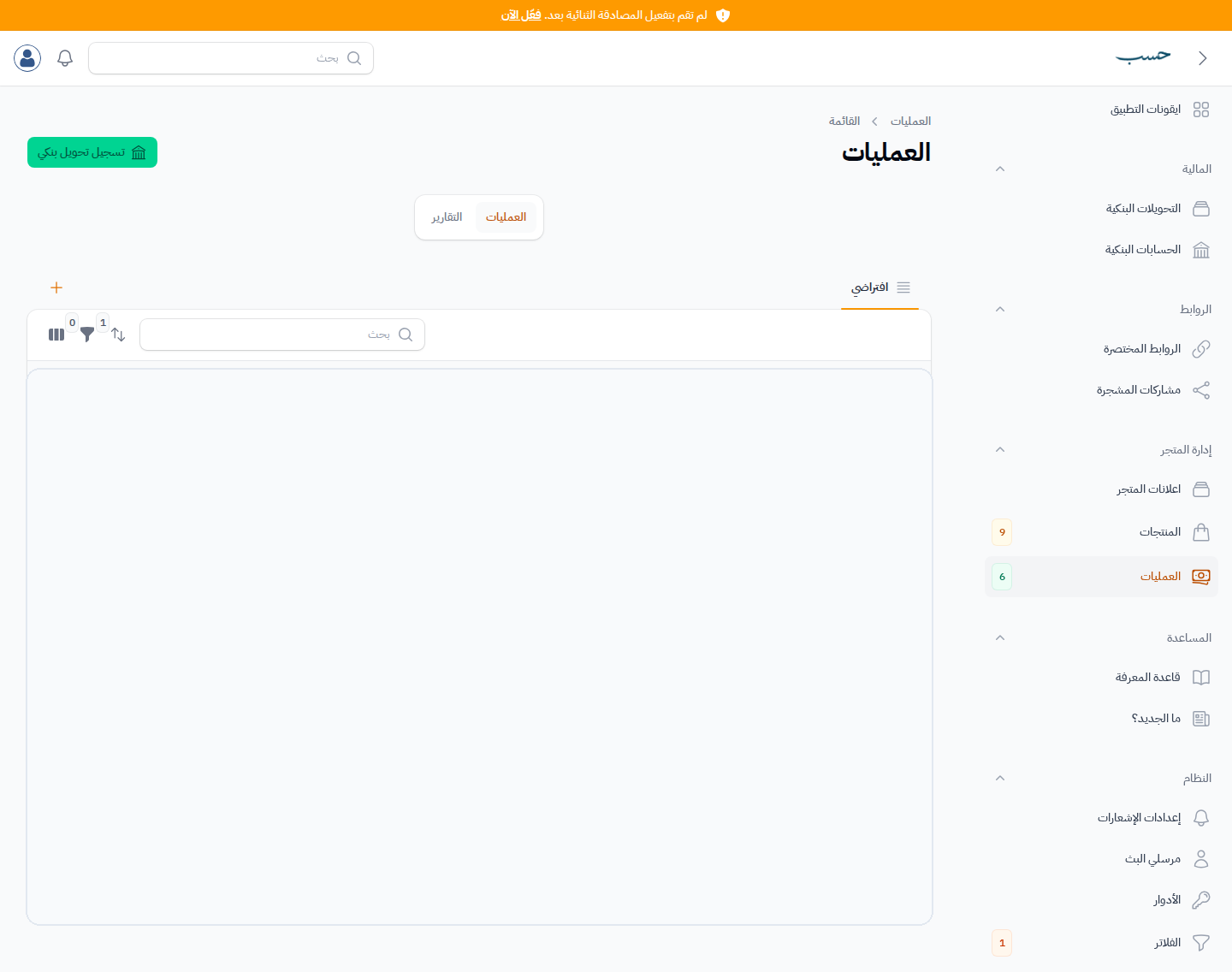
Task: Open the user profile avatar icon
Action: [x=27, y=58]
